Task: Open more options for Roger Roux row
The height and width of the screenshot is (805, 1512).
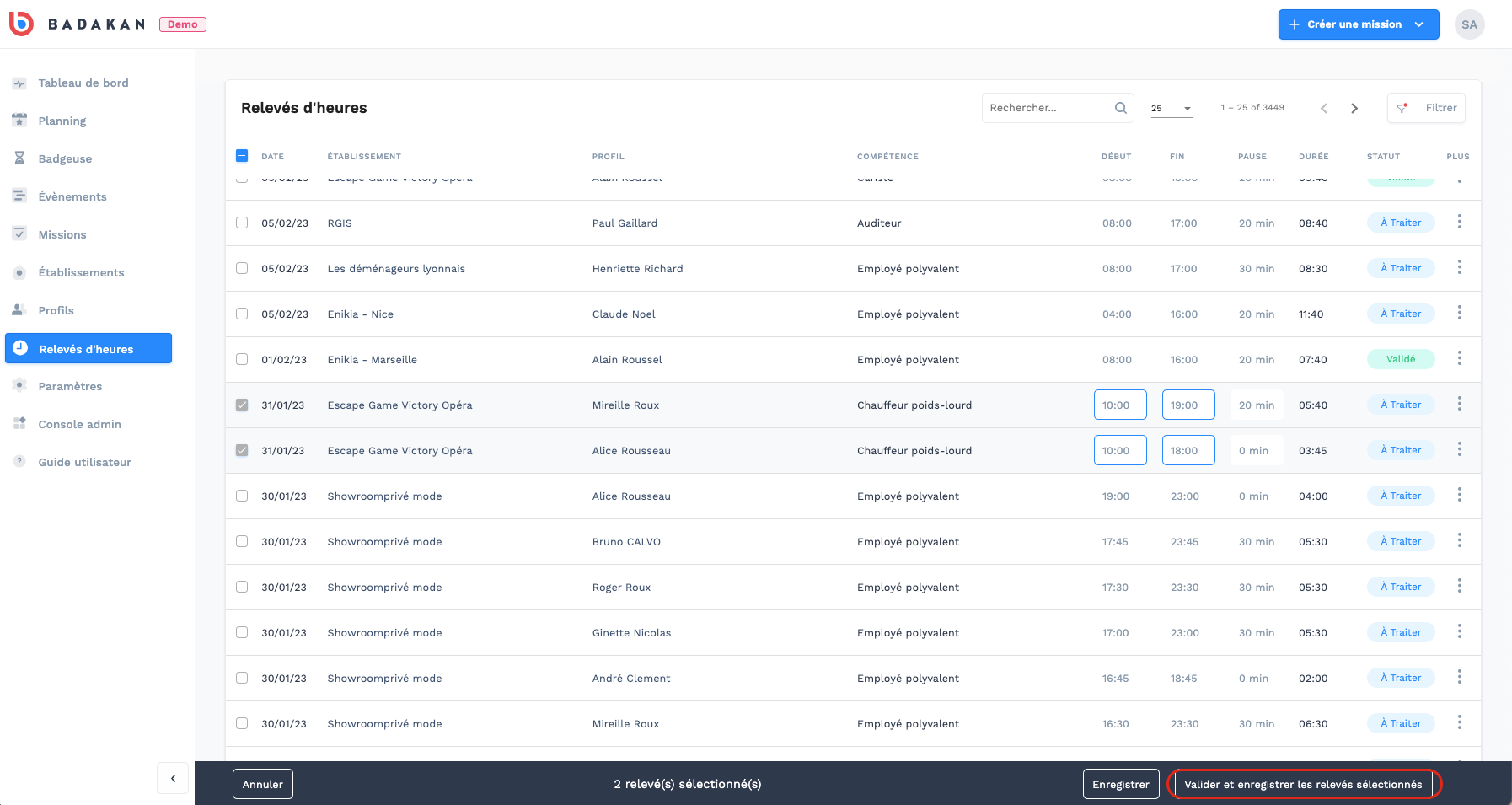Action: [1459, 586]
